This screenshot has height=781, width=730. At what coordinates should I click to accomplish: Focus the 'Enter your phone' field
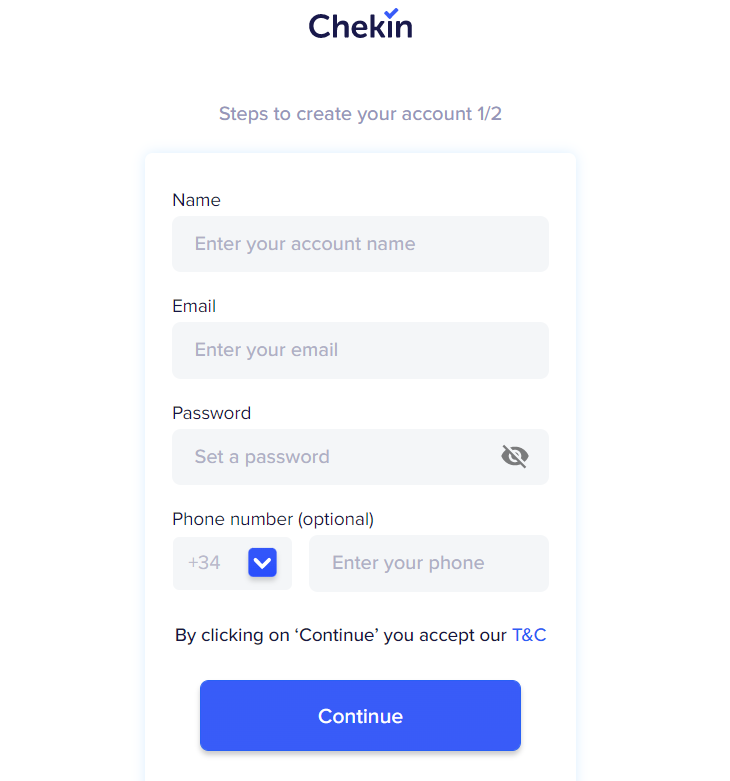point(428,563)
